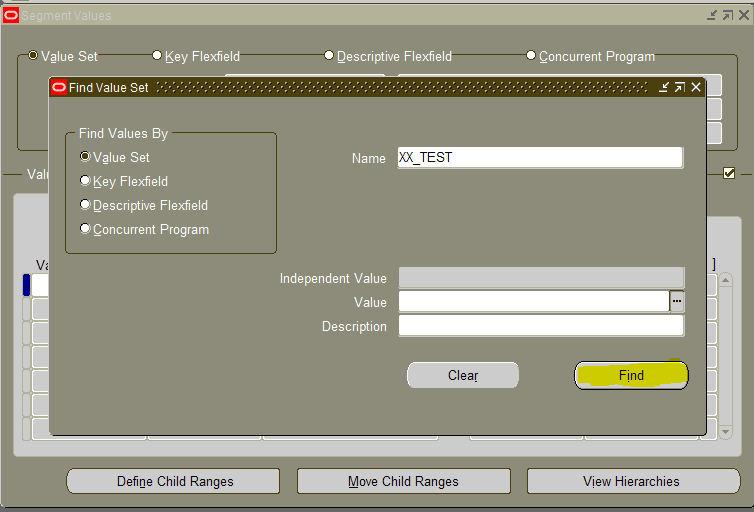Click the Clear button
This screenshot has width=754, height=512.
click(x=463, y=375)
